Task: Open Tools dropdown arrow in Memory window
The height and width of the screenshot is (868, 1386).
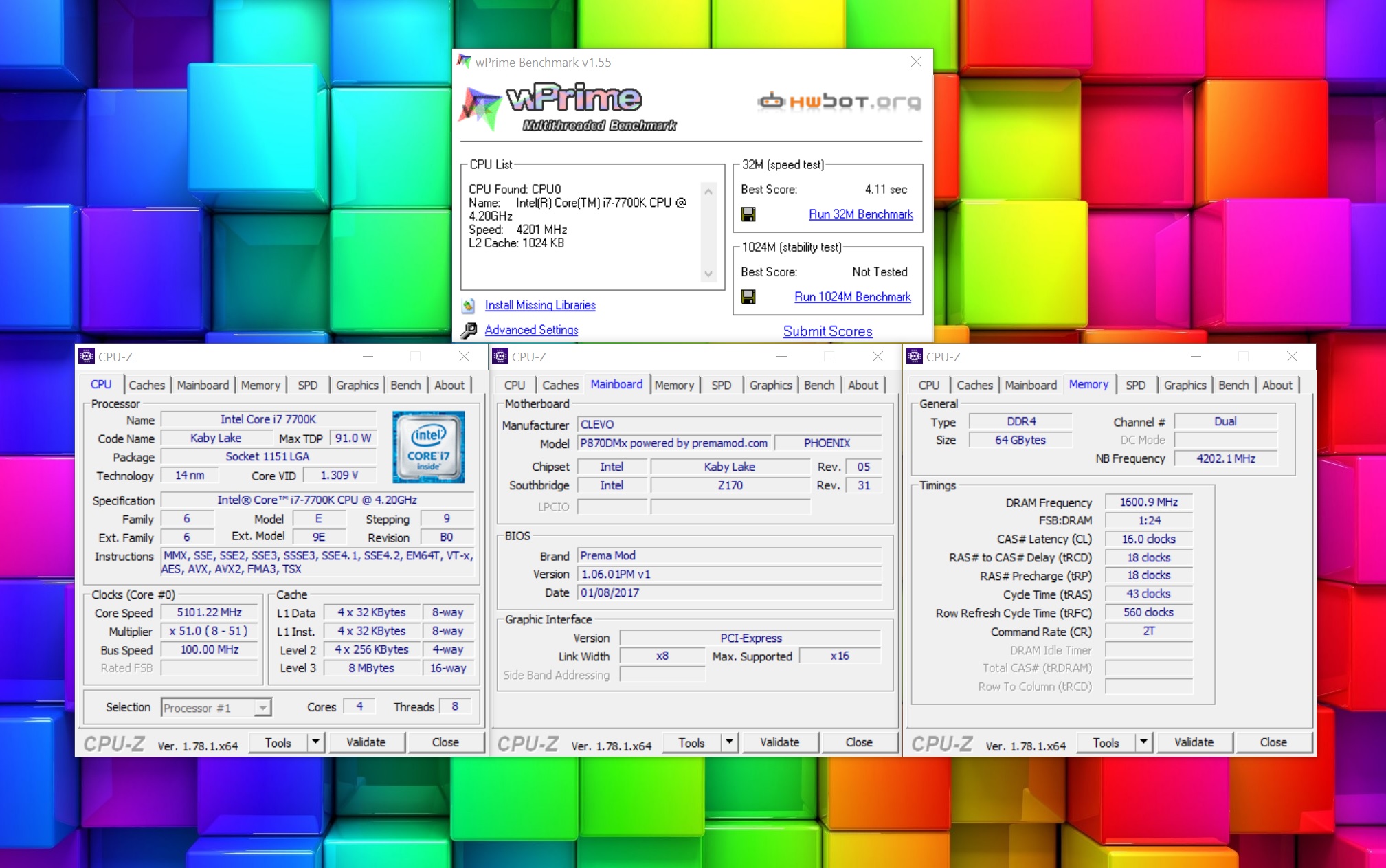Action: point(1143,742)
